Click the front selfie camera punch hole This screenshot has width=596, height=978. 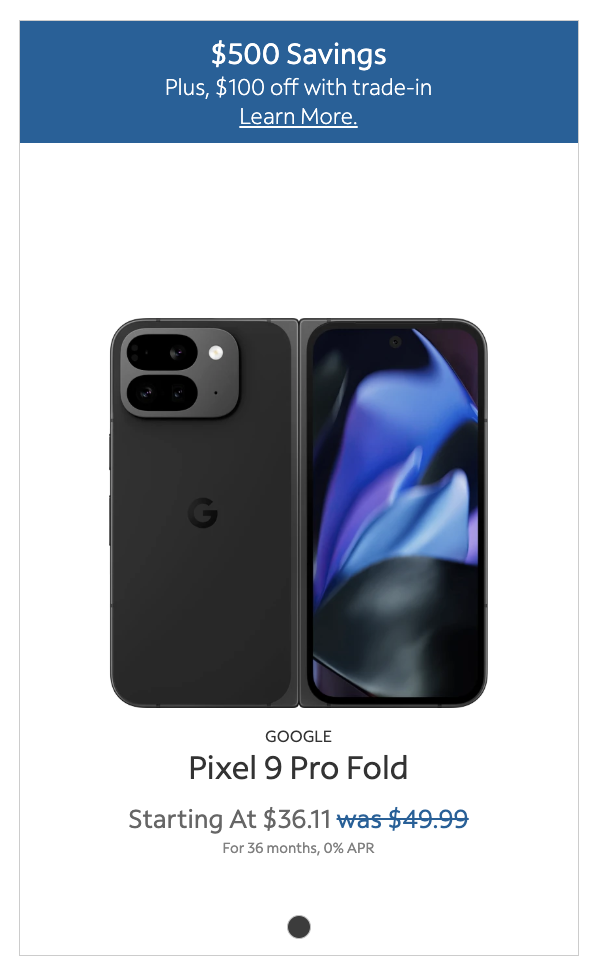(395, 342)
